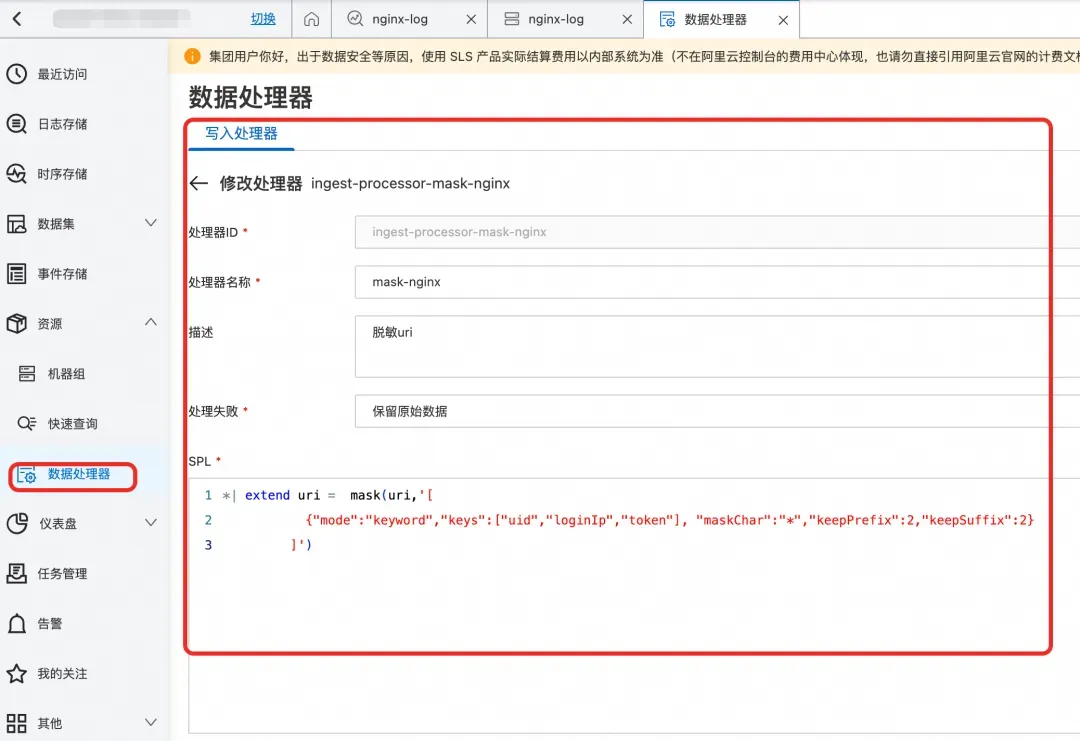Go back using arrow beside 修改处理器
Screen dimensions: 1080x741
point(198,183)
